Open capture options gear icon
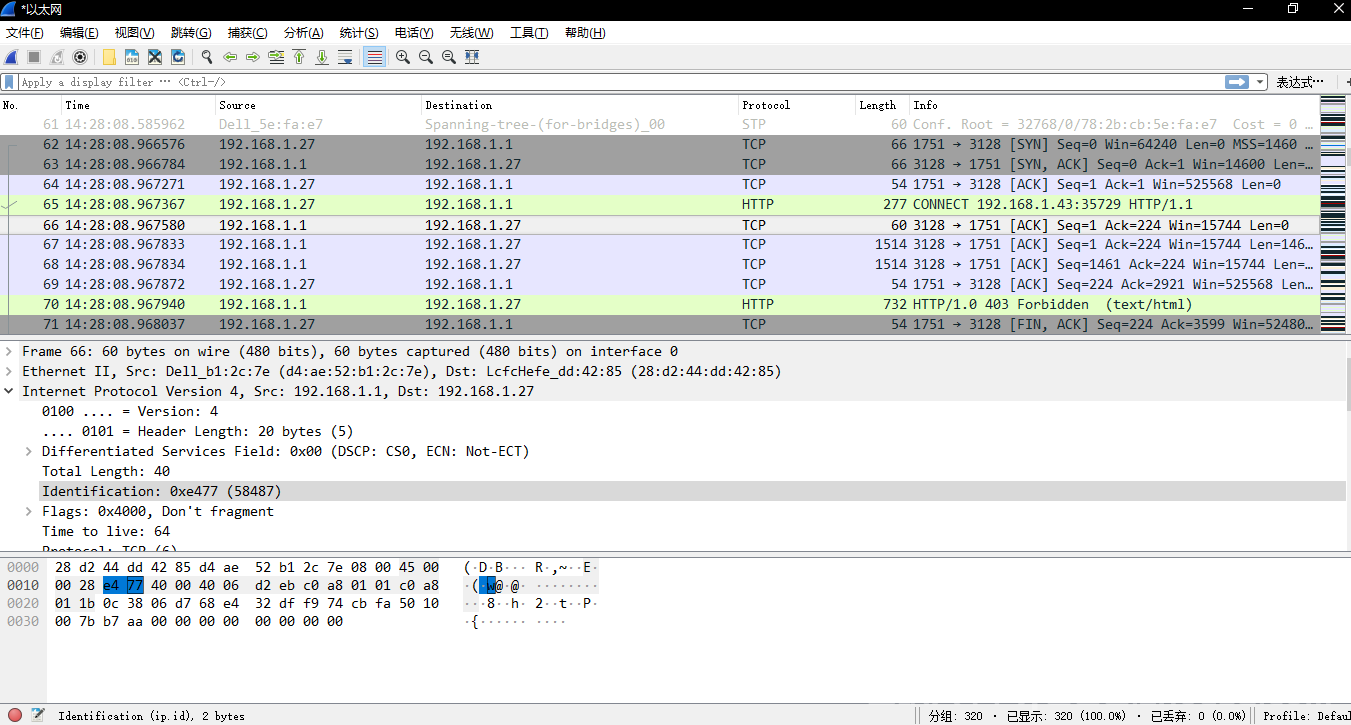 click(80, 57)
